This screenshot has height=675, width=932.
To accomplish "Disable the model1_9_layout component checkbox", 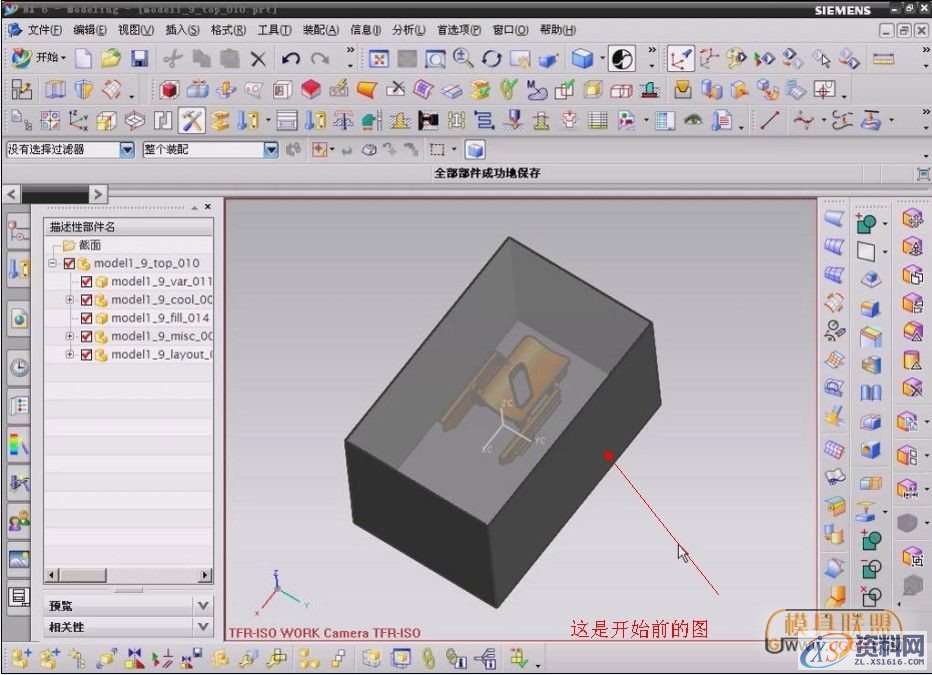I will (x=85, y=354).
